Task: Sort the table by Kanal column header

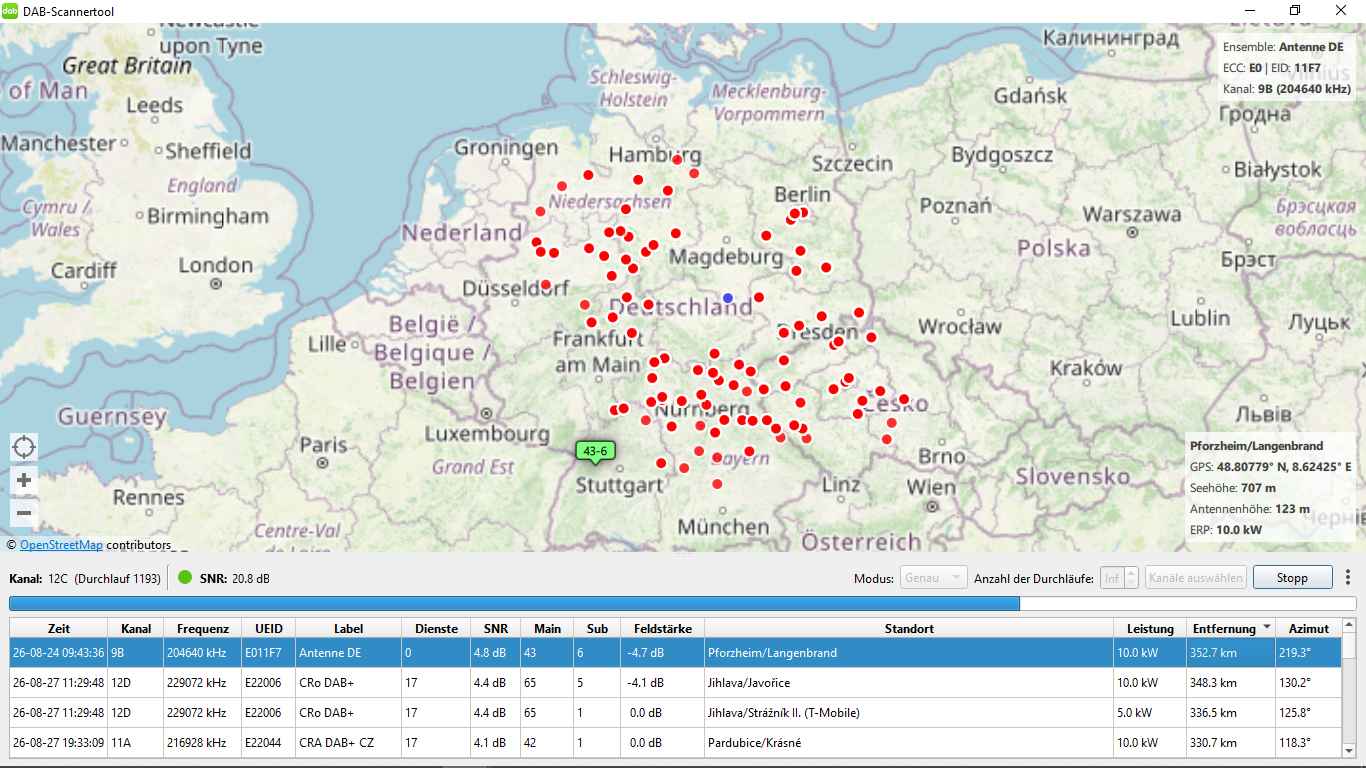Action: tap(136, 628)
